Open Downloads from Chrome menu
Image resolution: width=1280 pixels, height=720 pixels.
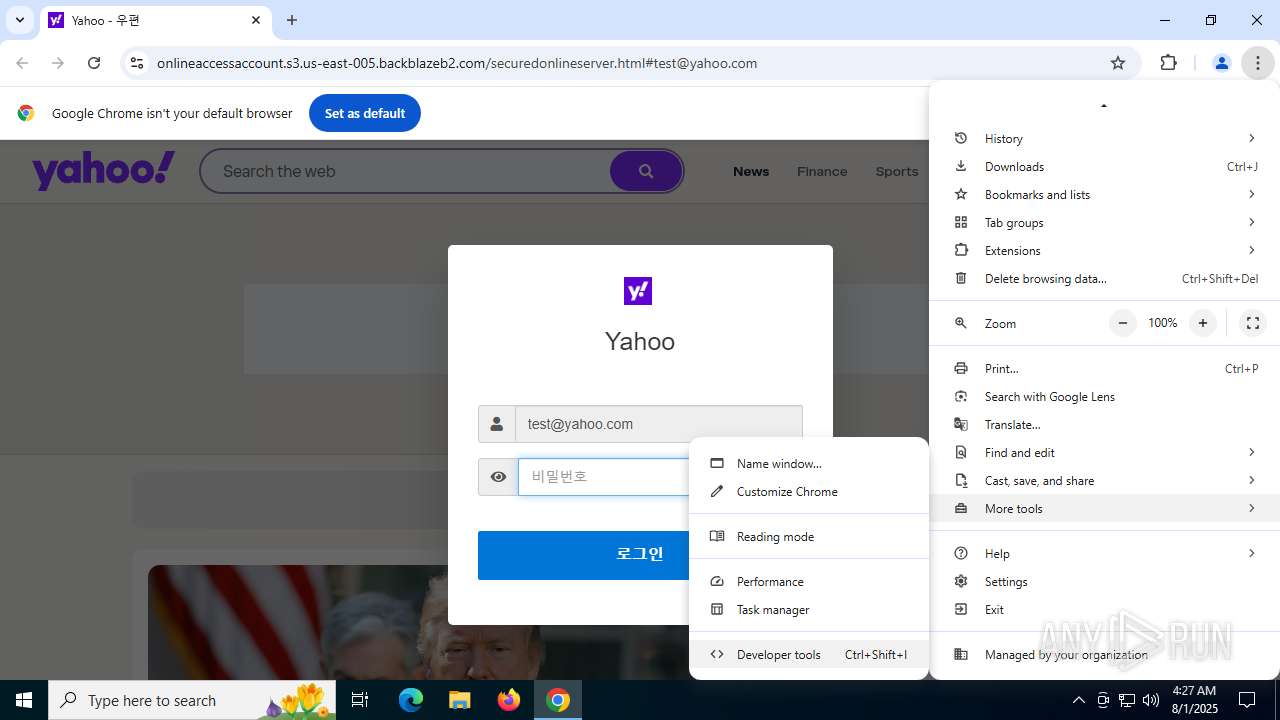coord(1104,166)
